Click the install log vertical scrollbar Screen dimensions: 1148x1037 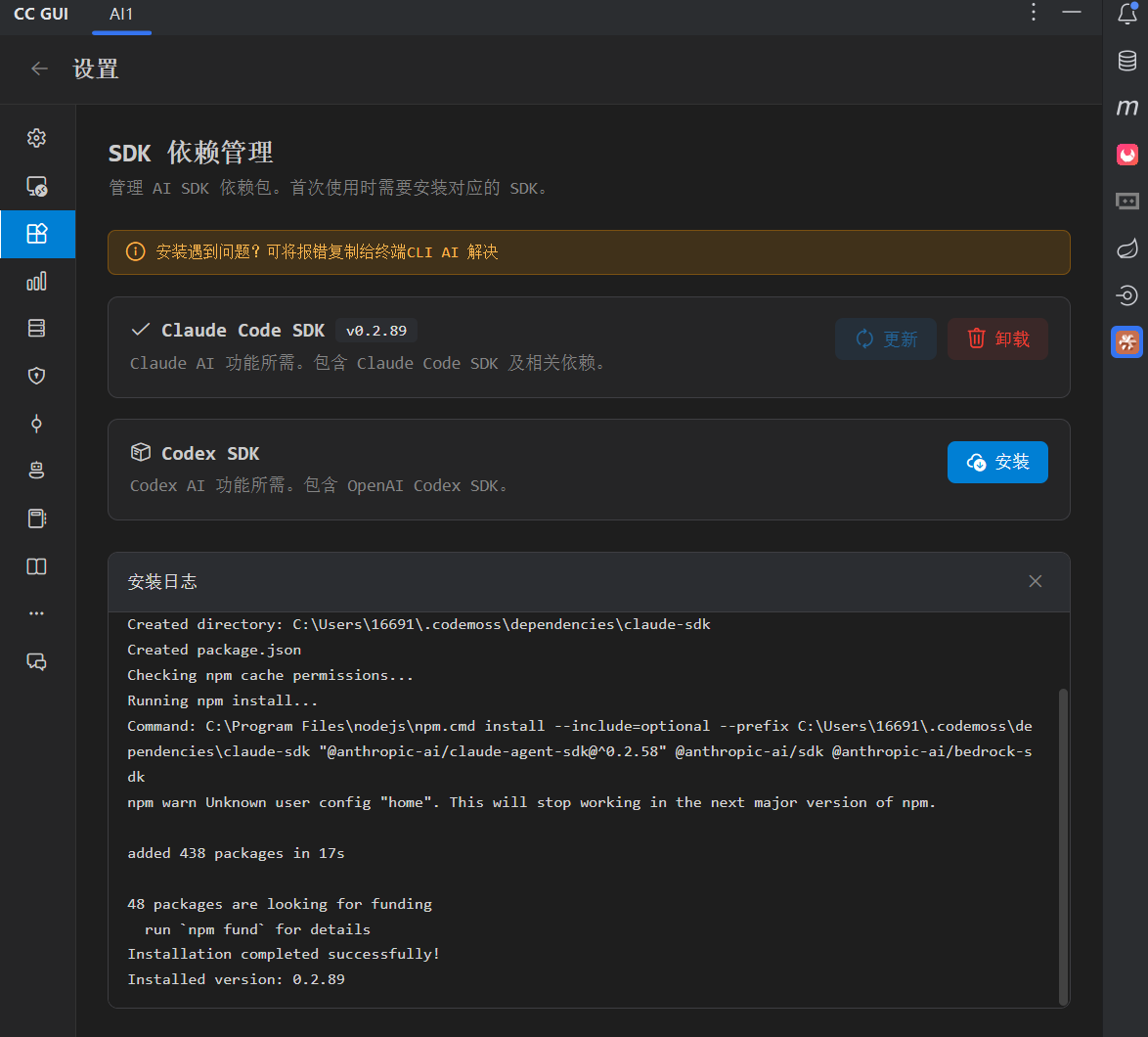[1063, 846]
